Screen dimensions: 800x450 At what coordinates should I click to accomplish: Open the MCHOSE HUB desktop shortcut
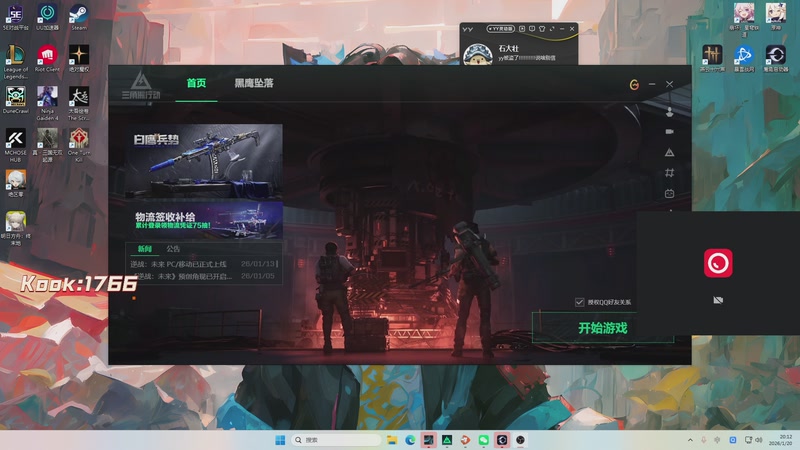tap(15, 145)
